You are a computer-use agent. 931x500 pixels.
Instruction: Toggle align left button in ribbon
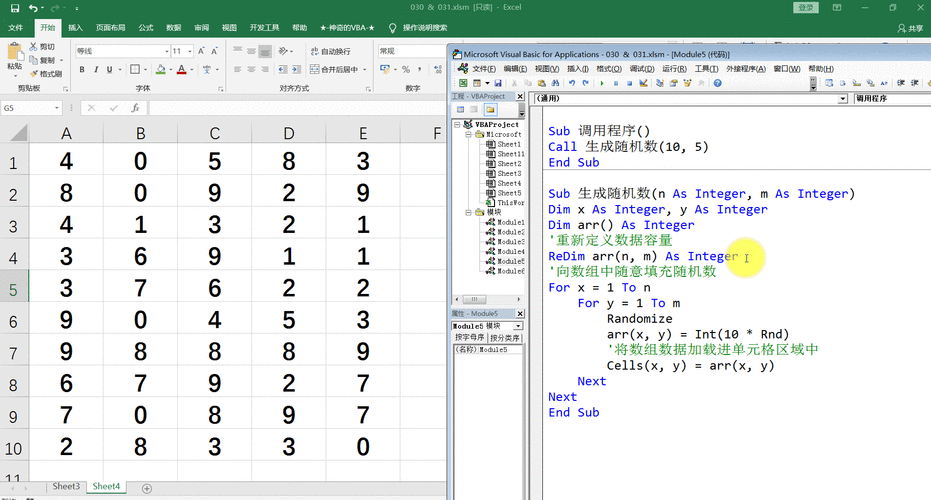coord(238,69)
